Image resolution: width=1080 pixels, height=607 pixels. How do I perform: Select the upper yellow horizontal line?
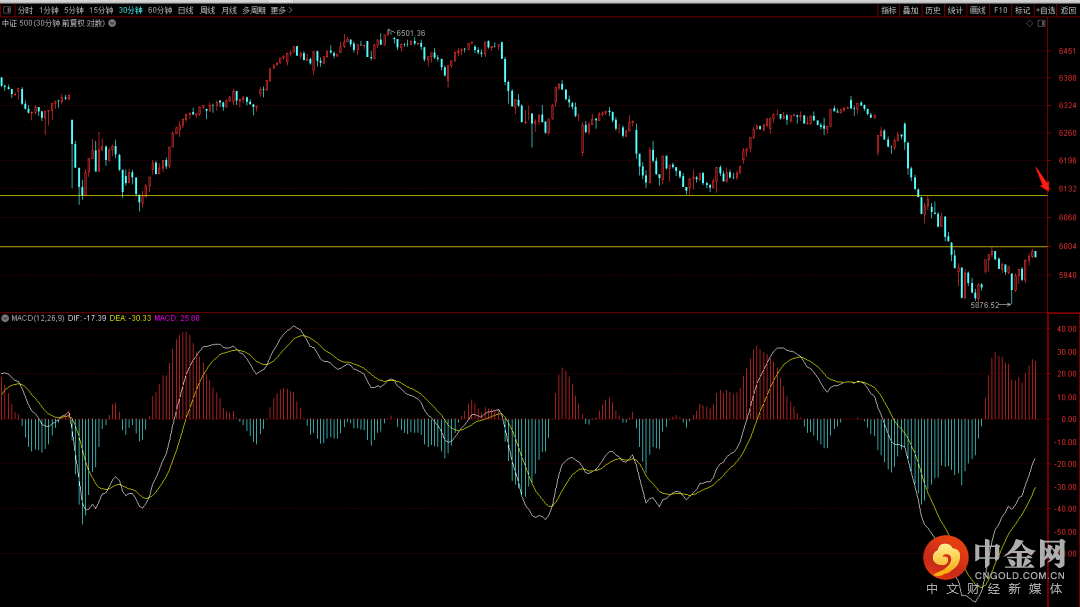523,196
